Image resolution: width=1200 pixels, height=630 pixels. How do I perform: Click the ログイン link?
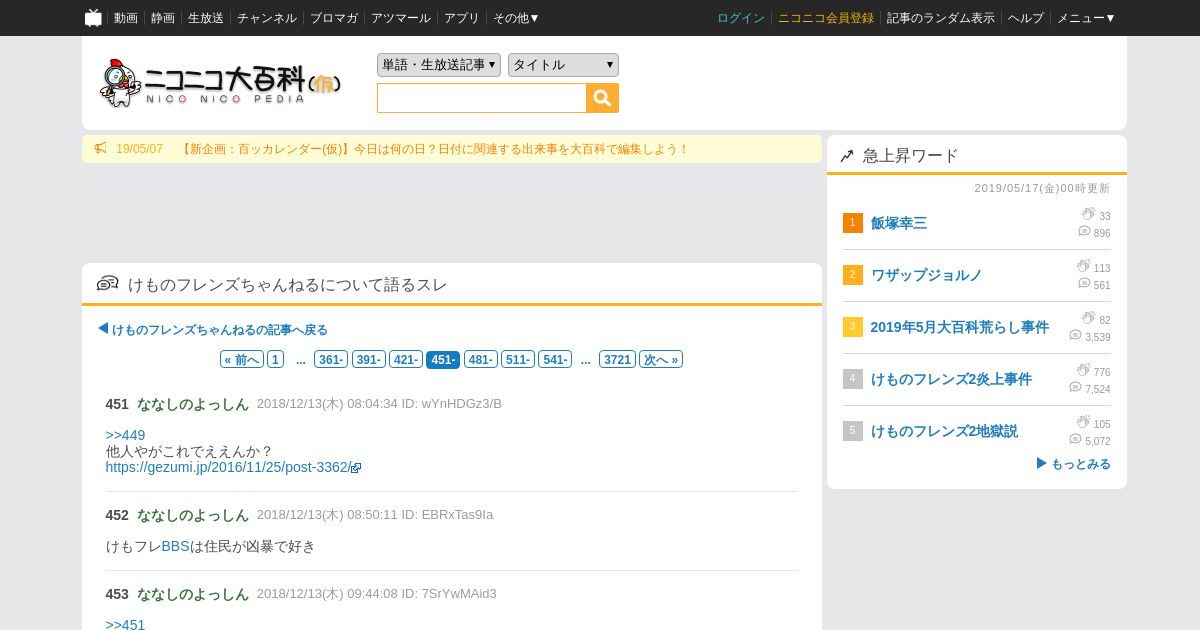741,18
